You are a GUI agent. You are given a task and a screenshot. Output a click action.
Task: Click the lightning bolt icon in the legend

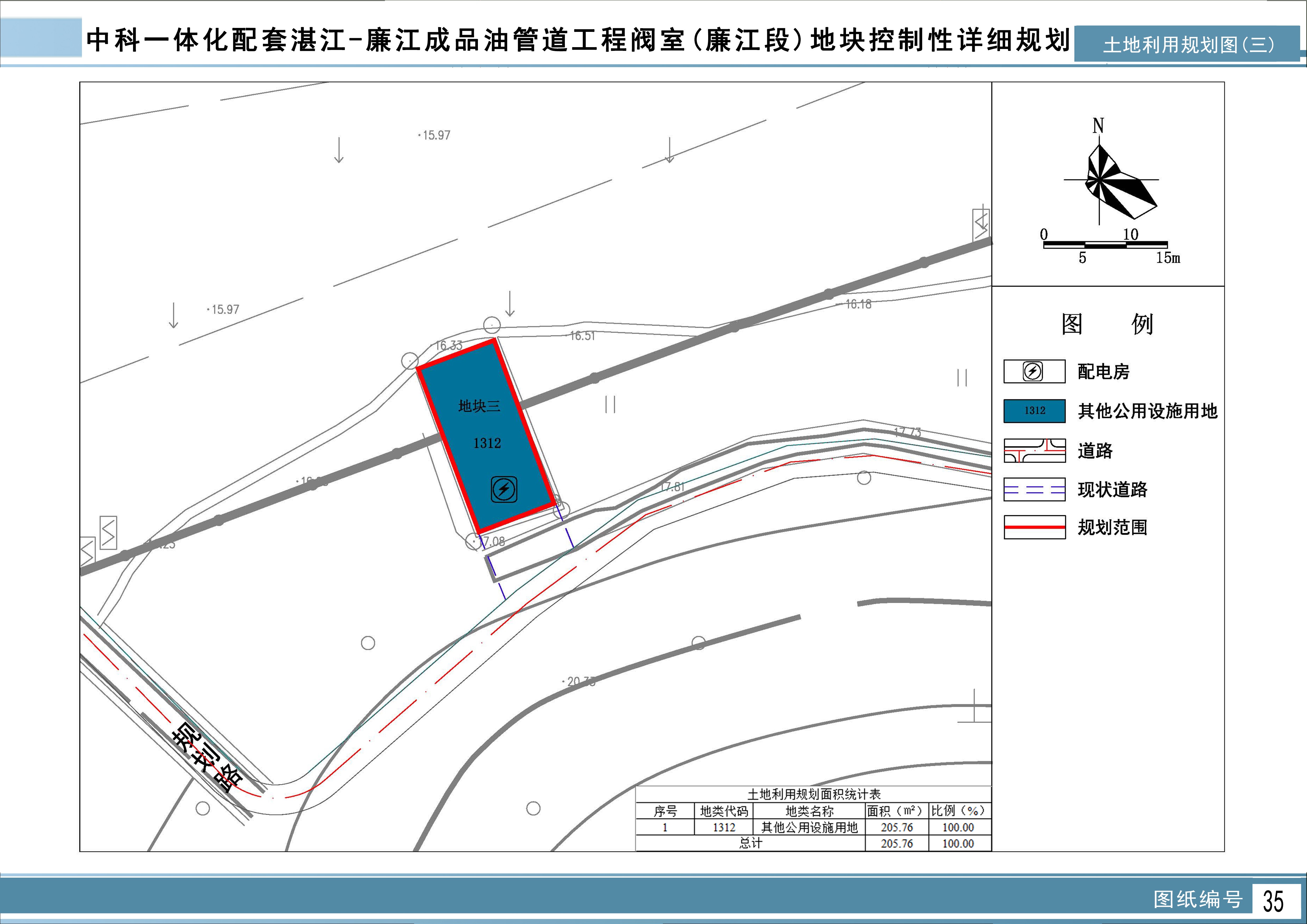pos(1033,372)
